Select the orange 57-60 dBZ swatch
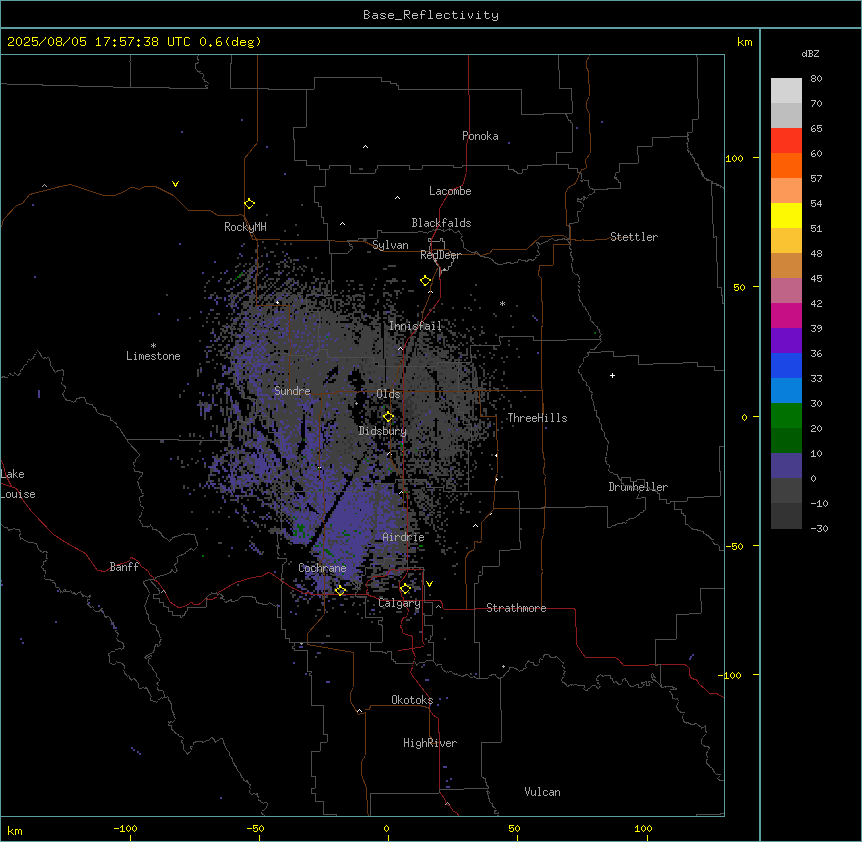This screenshot has height=842, width=862. (x=786, y=165)
